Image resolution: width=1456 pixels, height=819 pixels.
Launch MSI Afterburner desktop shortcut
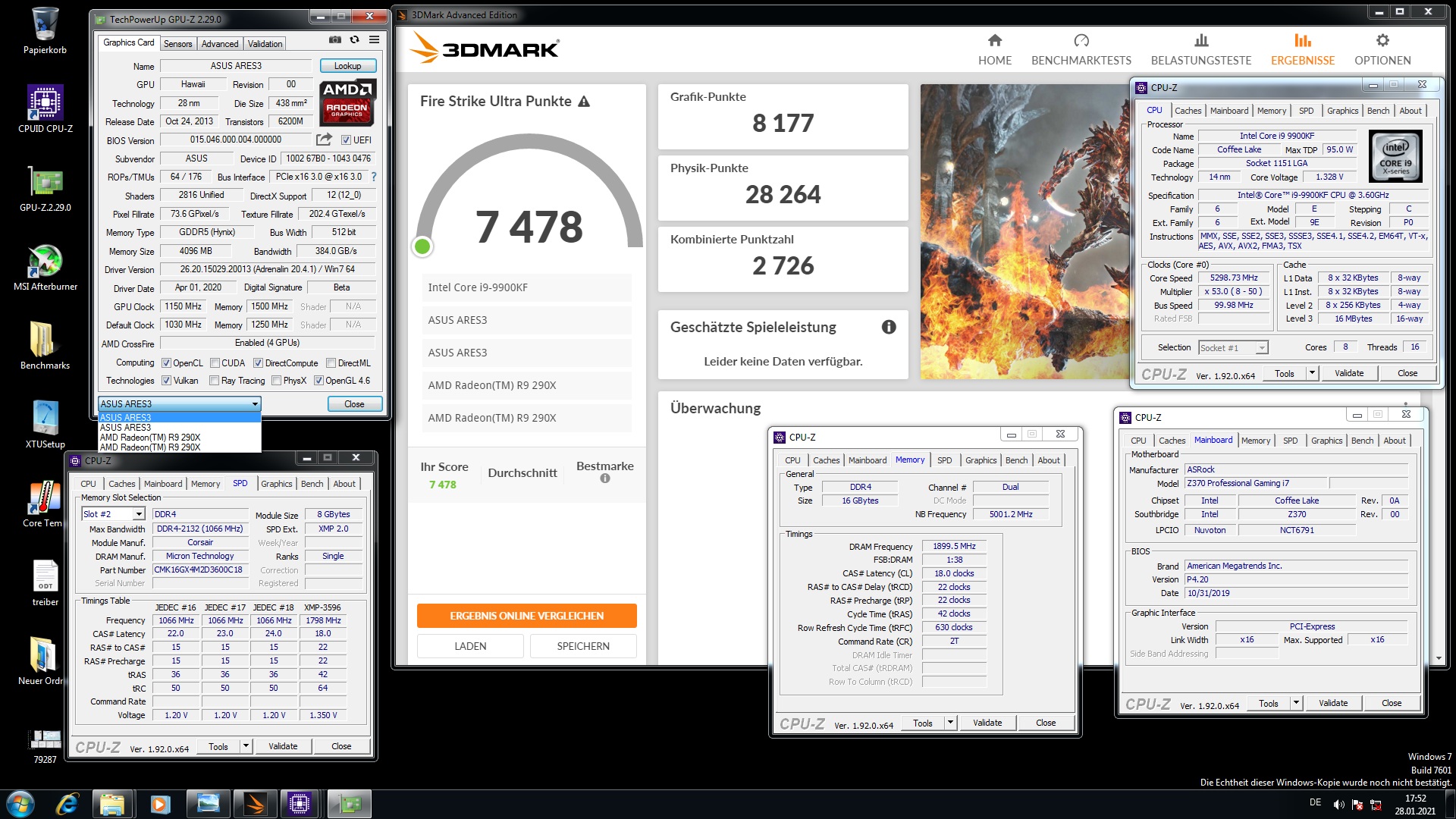tap(45, 268)
